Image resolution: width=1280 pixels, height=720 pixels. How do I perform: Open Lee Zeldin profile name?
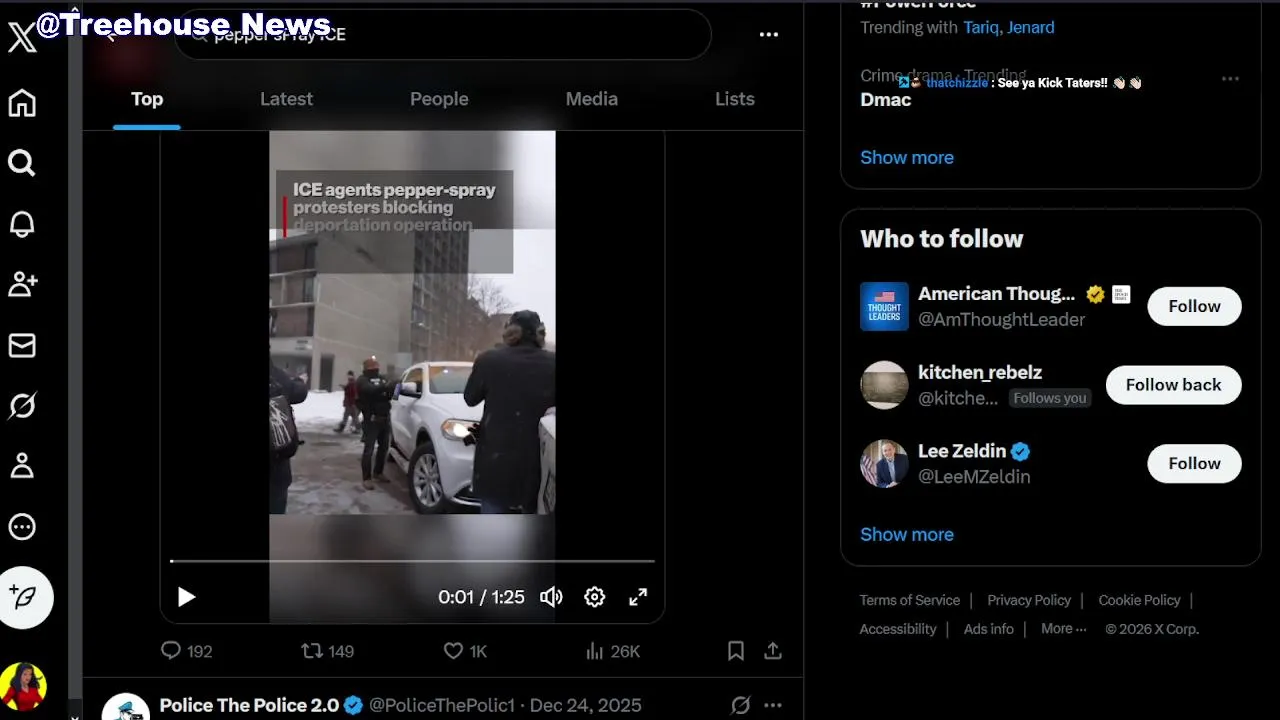point(962,451)
